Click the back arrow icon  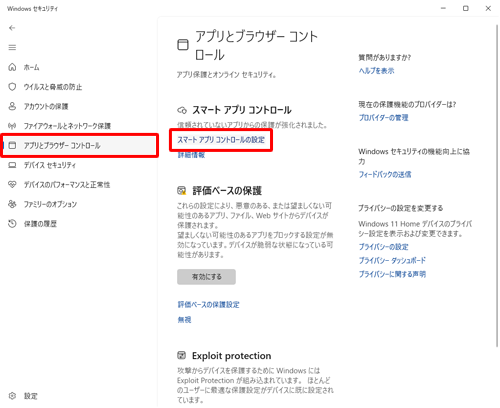(12, 28)
